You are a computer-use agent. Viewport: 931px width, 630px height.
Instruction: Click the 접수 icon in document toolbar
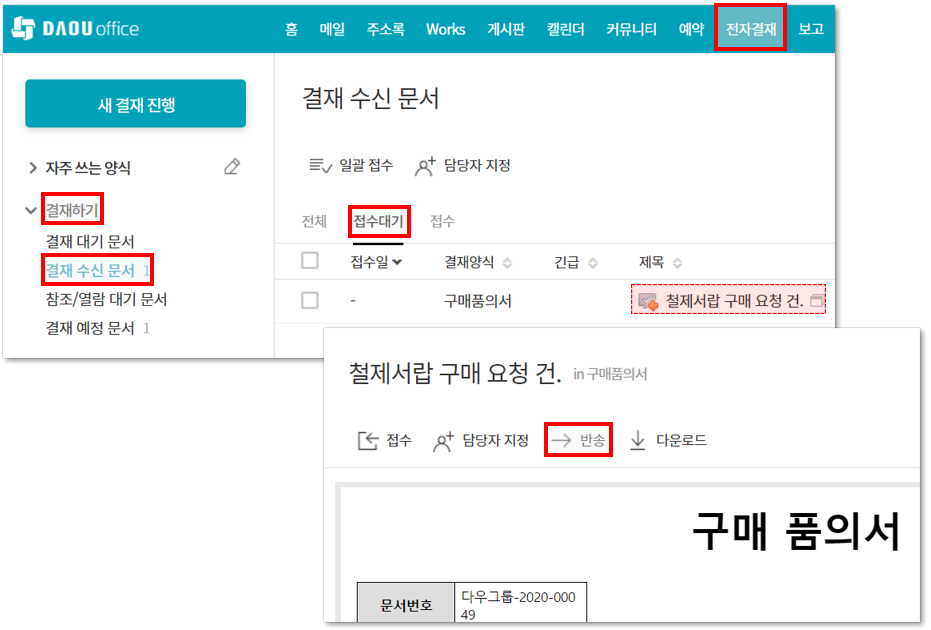(x=368, y=441)
